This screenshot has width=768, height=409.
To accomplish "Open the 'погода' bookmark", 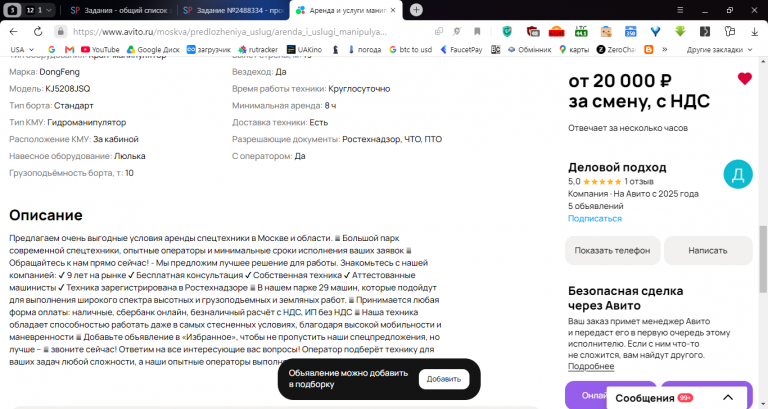I will [x=364, y=49].
